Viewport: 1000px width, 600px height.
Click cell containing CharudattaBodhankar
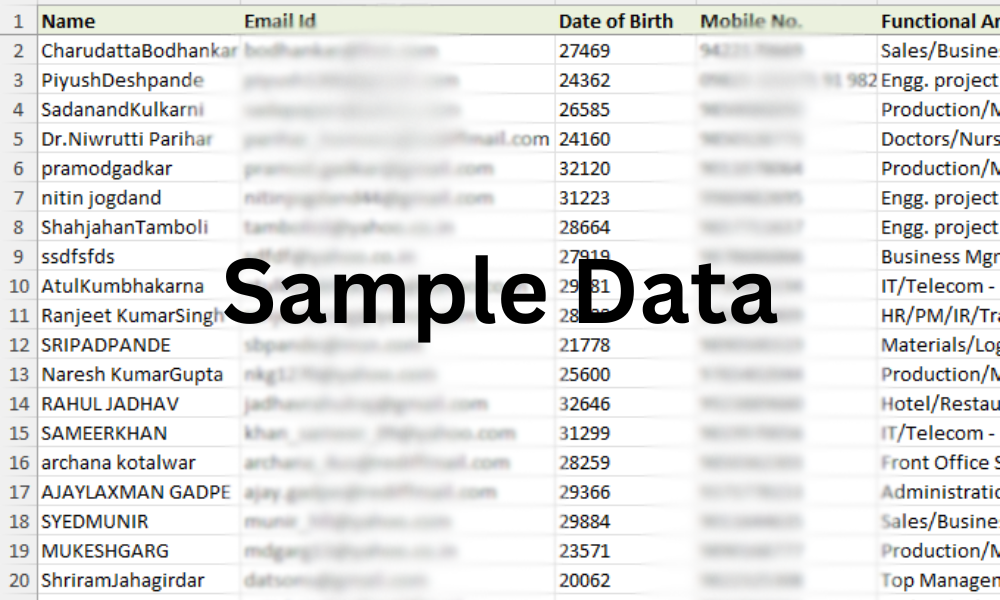pos(138,50)
